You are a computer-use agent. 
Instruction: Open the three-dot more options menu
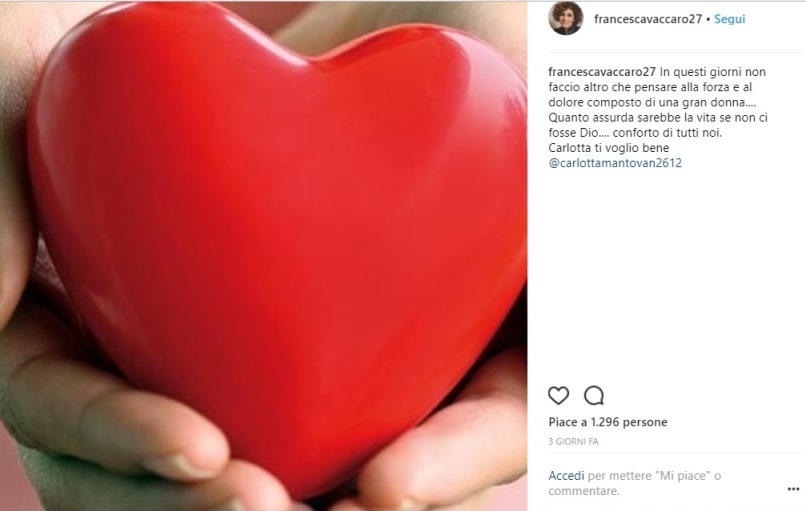pos(793,489)
